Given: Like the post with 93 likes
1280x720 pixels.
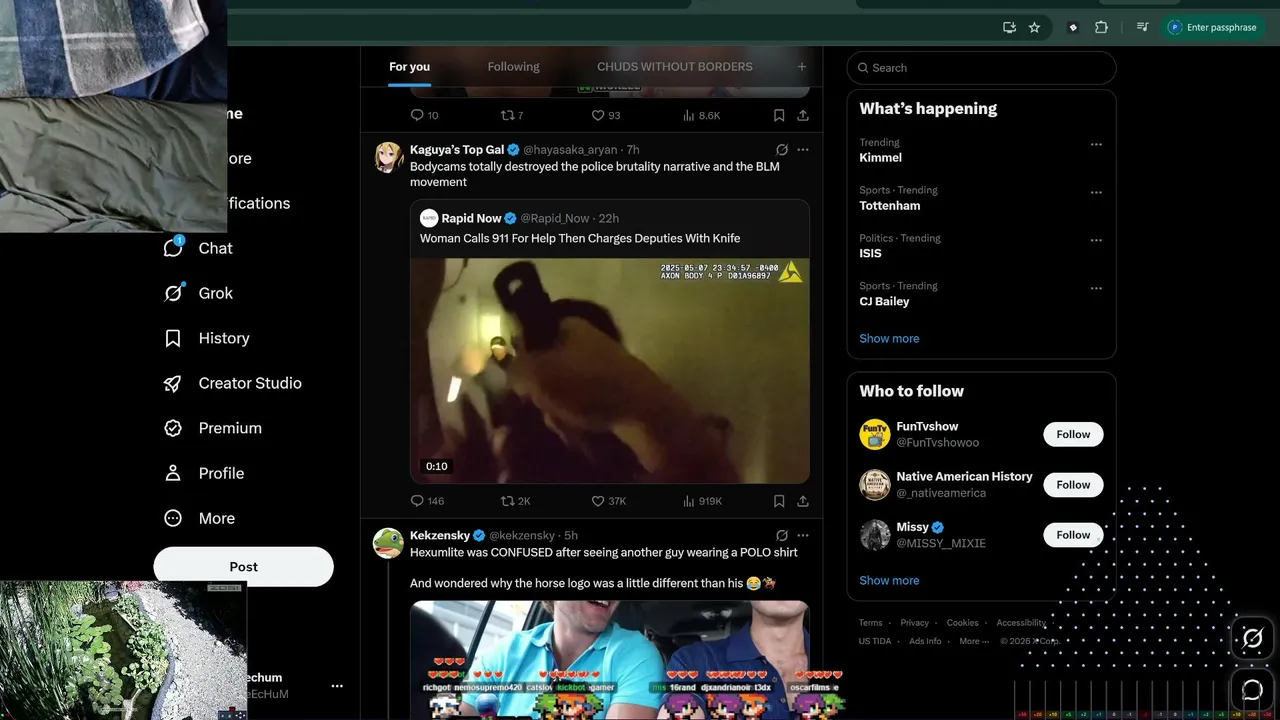Looking at the screenshot, I should coord(606,115).
